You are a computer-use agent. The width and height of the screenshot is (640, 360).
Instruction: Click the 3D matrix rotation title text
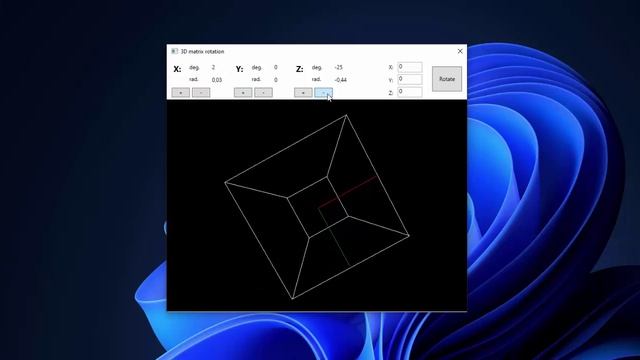(202, 51)
